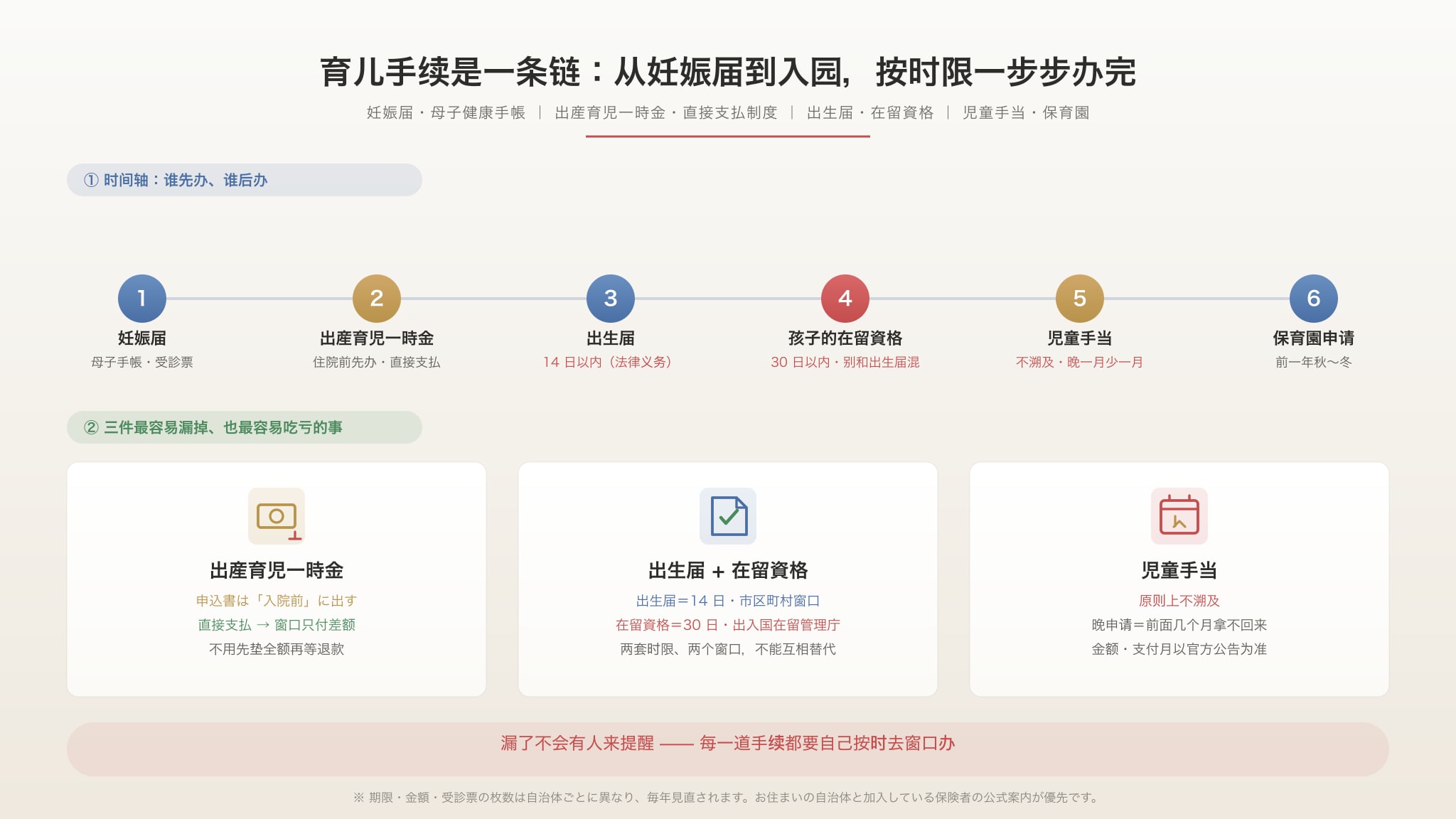Click the text 前一年秋〜冬
This screenshot has width=1456, height=819.
[x=1314, y=362]
